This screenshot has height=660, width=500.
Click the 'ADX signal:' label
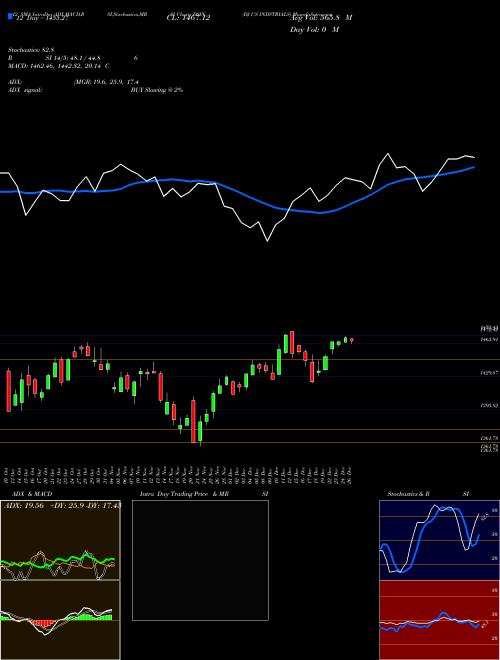pyautogui.click(x=25, y=90)
